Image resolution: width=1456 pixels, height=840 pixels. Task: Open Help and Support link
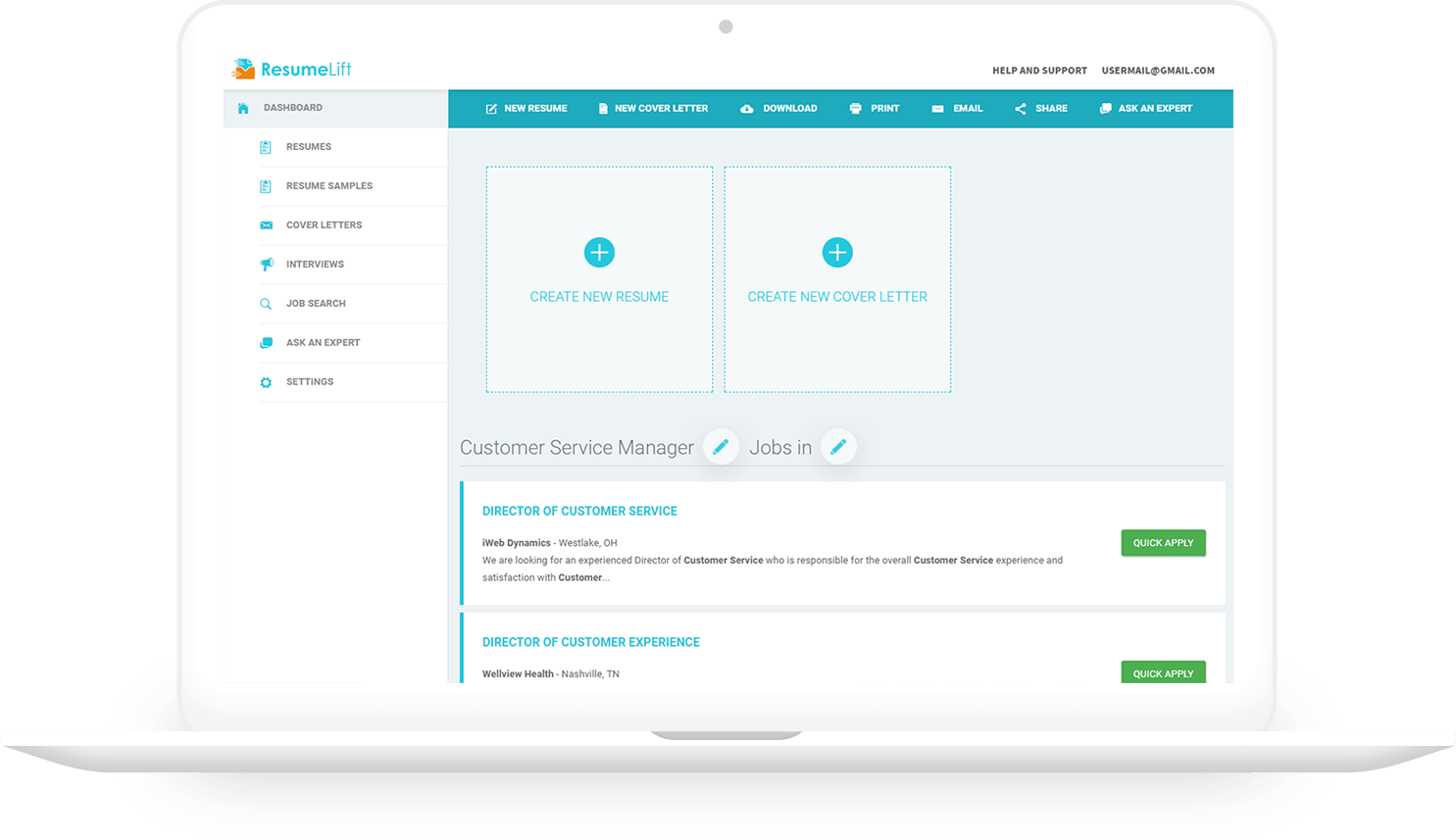coord(1039,71)
